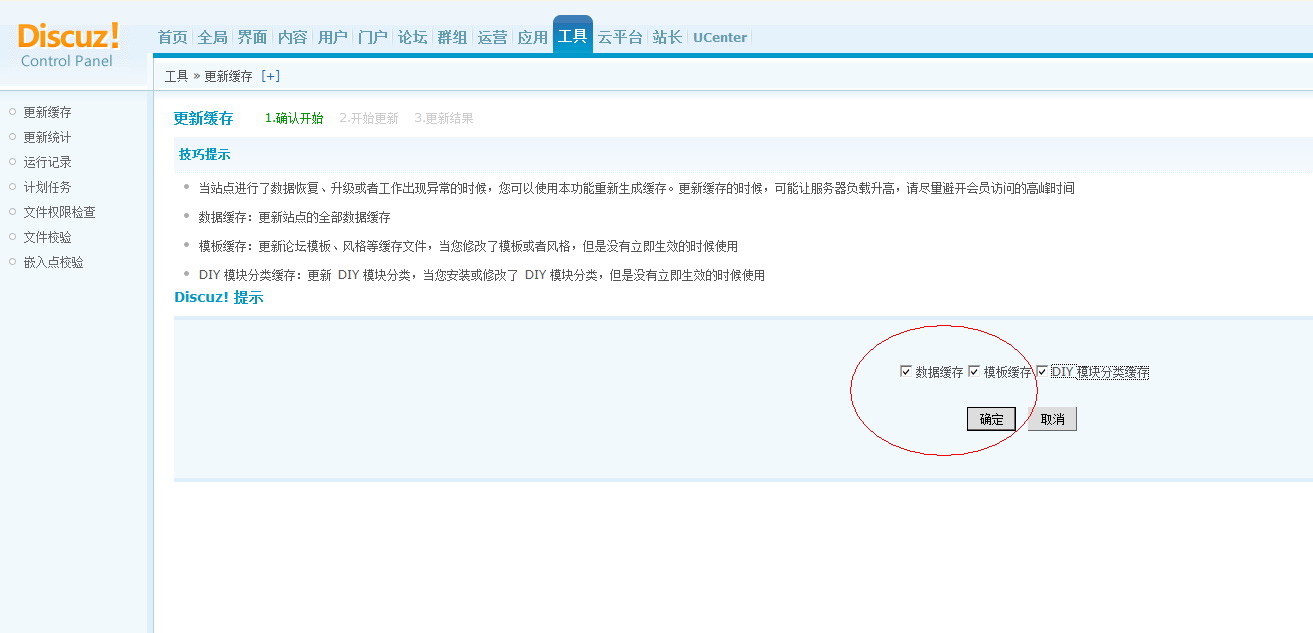This screenshot has width=1313, height=633.
Task: Switch to the 运营 tab
Action: 492,37
